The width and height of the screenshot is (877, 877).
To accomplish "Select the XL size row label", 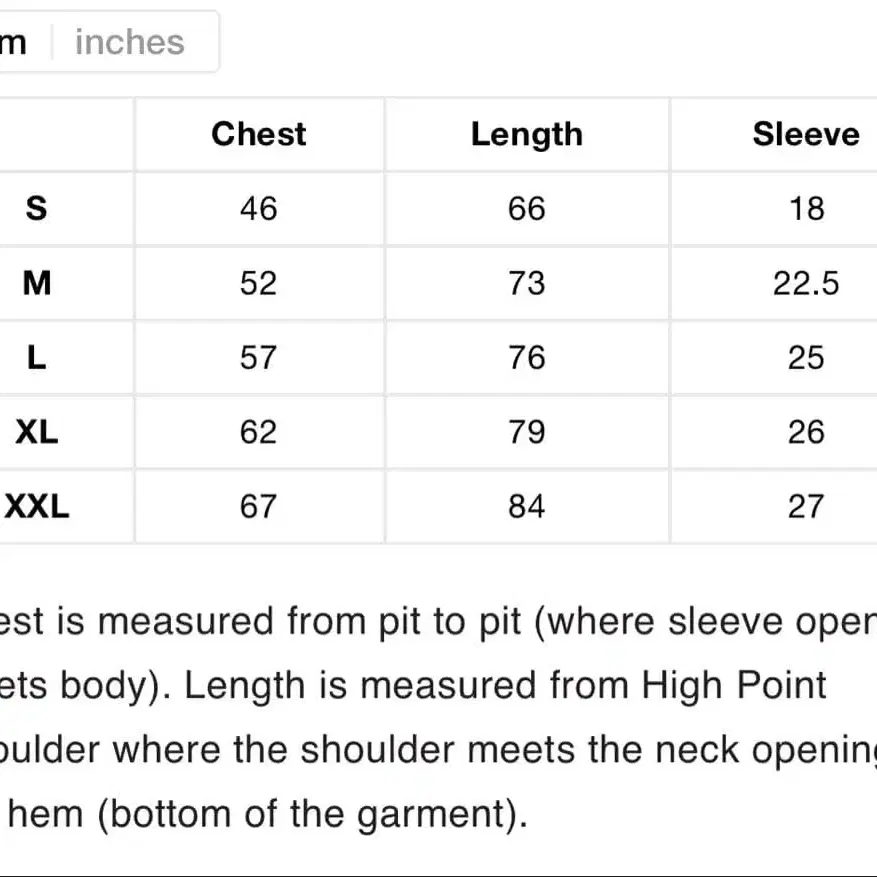I will tap(36, 432).
